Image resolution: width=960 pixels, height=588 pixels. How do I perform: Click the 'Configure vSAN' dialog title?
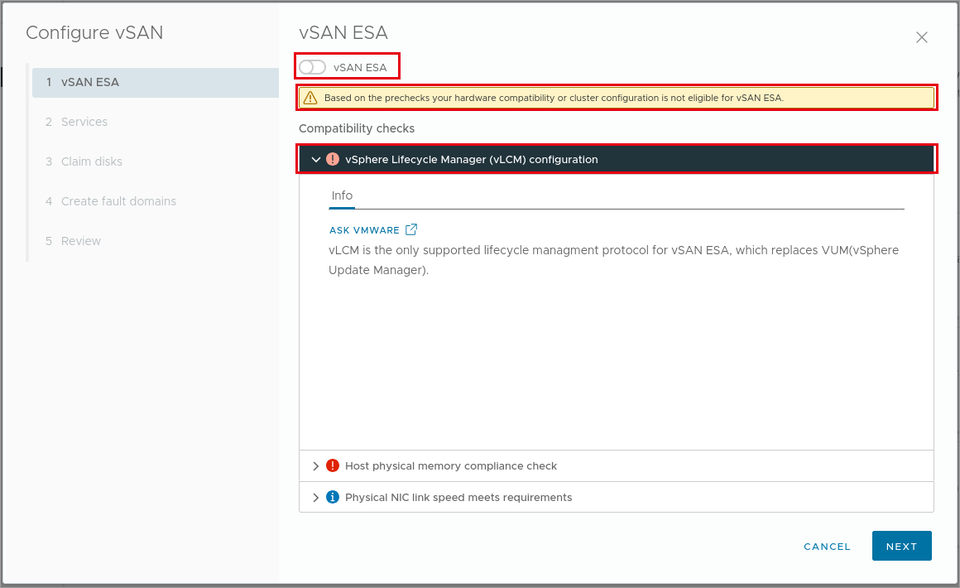pyautogui.click(x=94, y=32)
